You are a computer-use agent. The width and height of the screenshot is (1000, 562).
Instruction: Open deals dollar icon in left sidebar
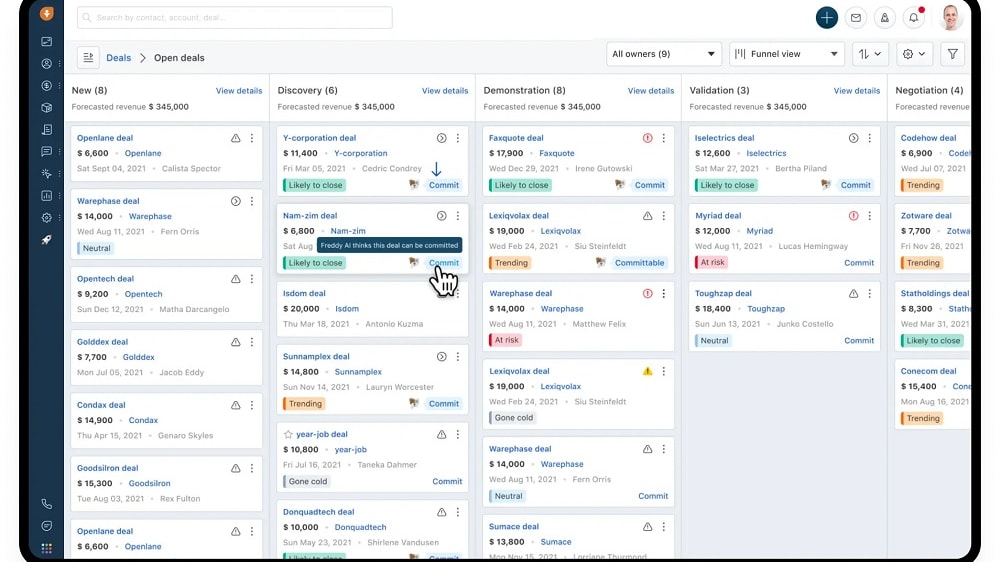coord(47,85)
